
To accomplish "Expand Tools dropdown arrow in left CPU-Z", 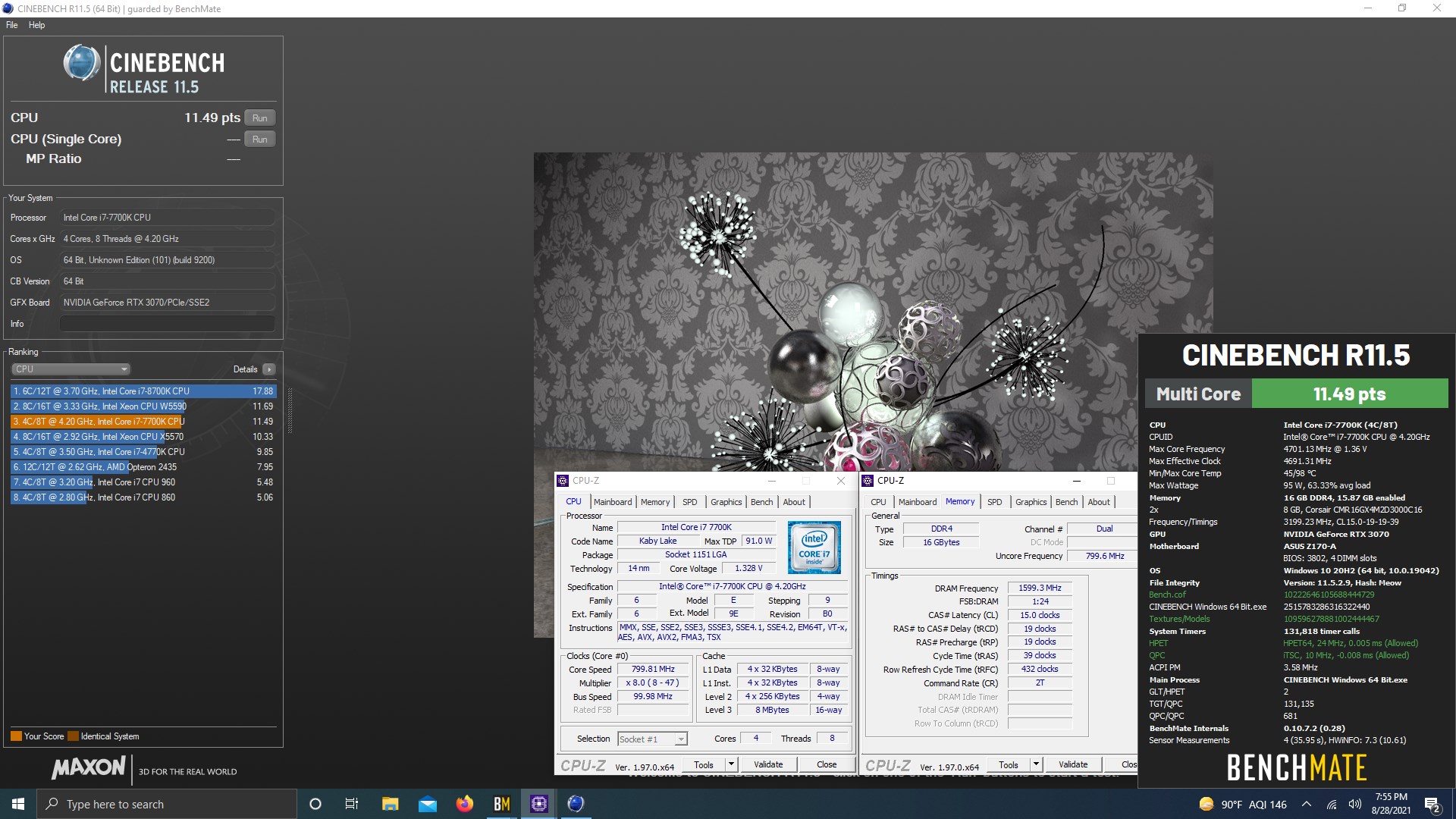I will 732,764.
